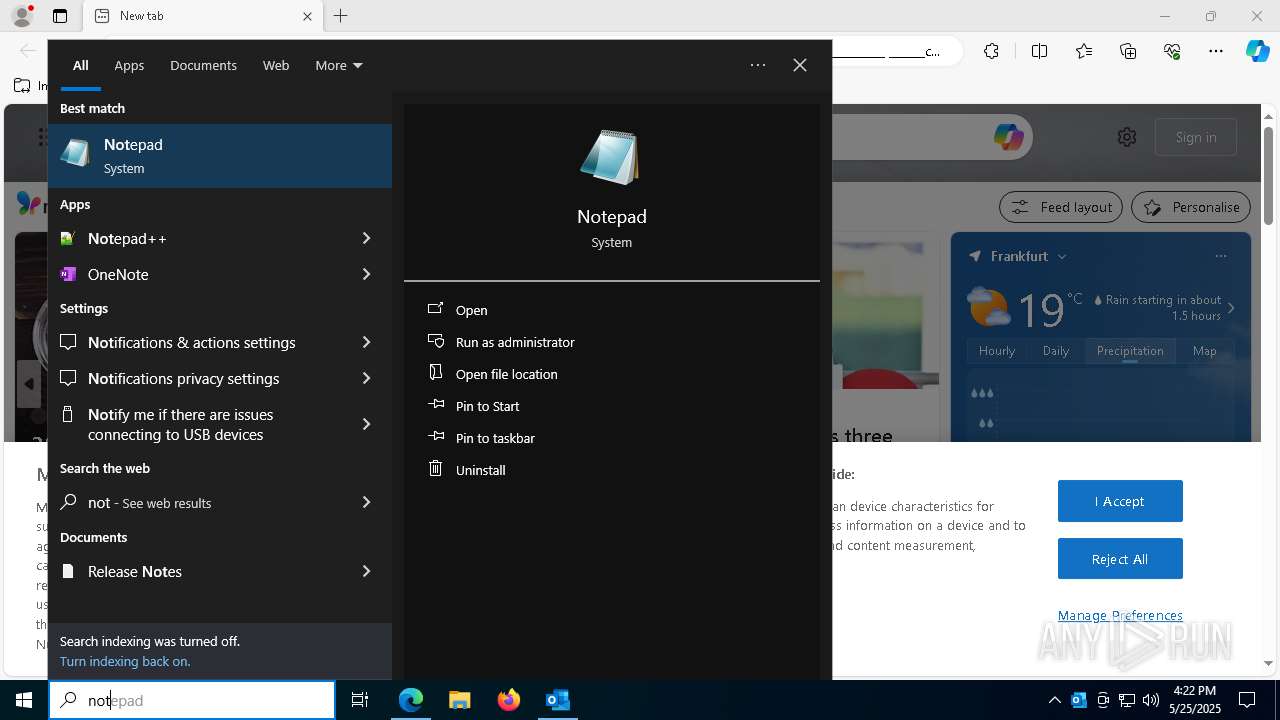1280x720 pixels.
Task: Select the Precipitation weather tab
Action: click(x=1130, y=351)
